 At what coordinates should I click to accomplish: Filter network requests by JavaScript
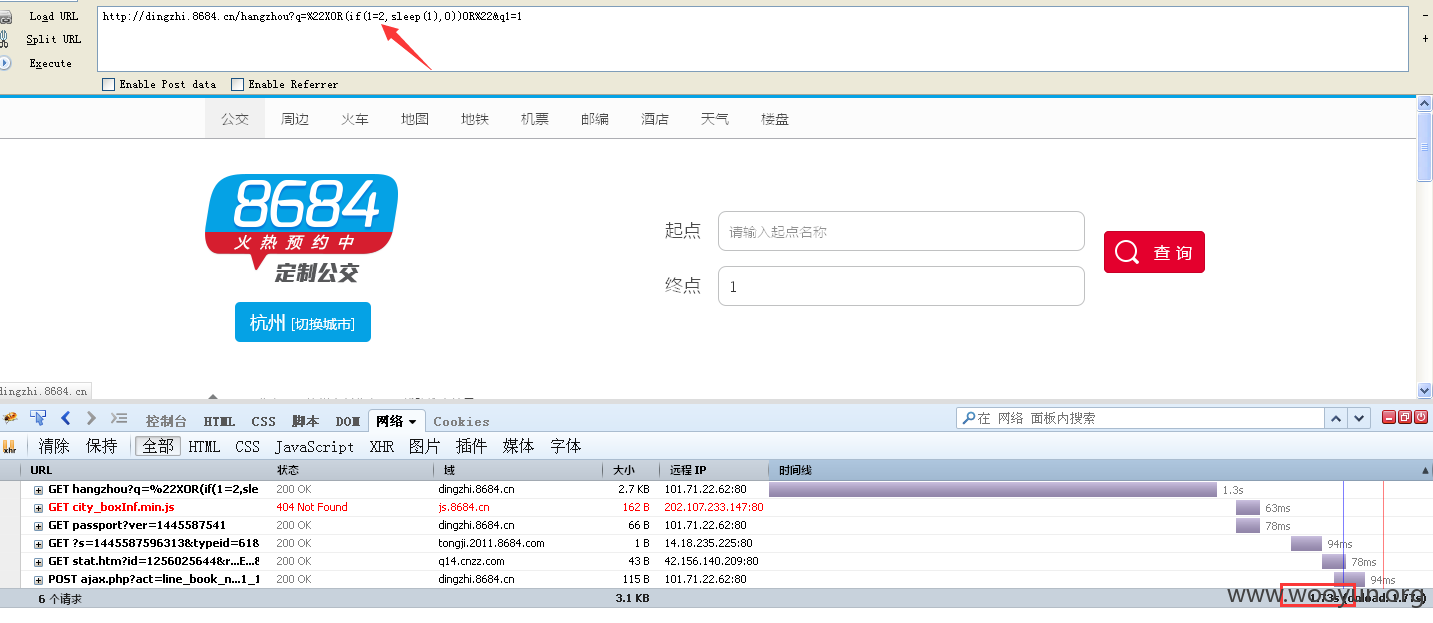[x=314, y=447]
